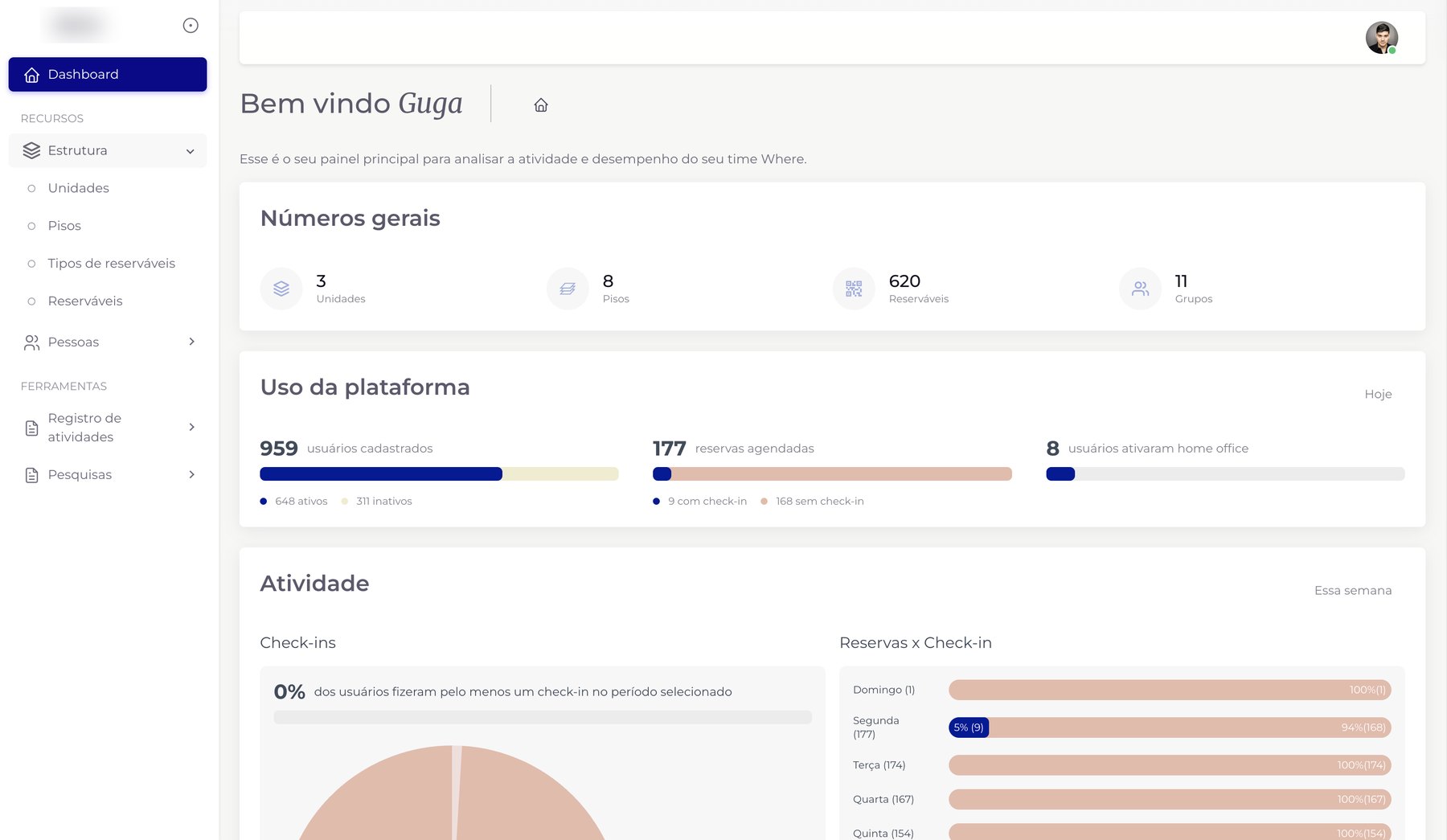Screen dimensions: 1447x840
Task: Click the '959' usuários cadastrados number
Action: 279,449
